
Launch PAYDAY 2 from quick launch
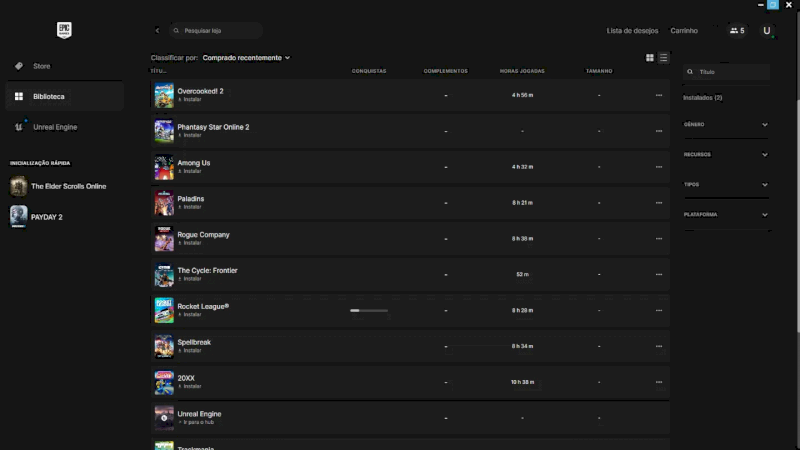46,216
